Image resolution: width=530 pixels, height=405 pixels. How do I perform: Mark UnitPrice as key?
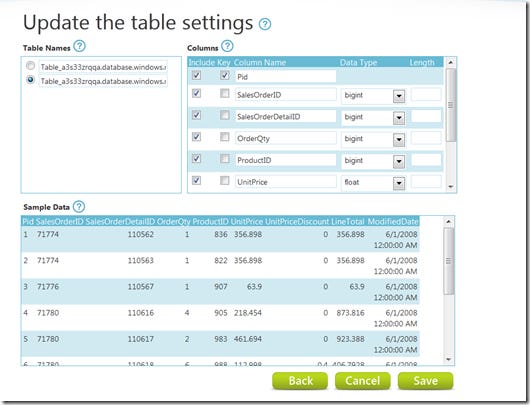point(225,180)
